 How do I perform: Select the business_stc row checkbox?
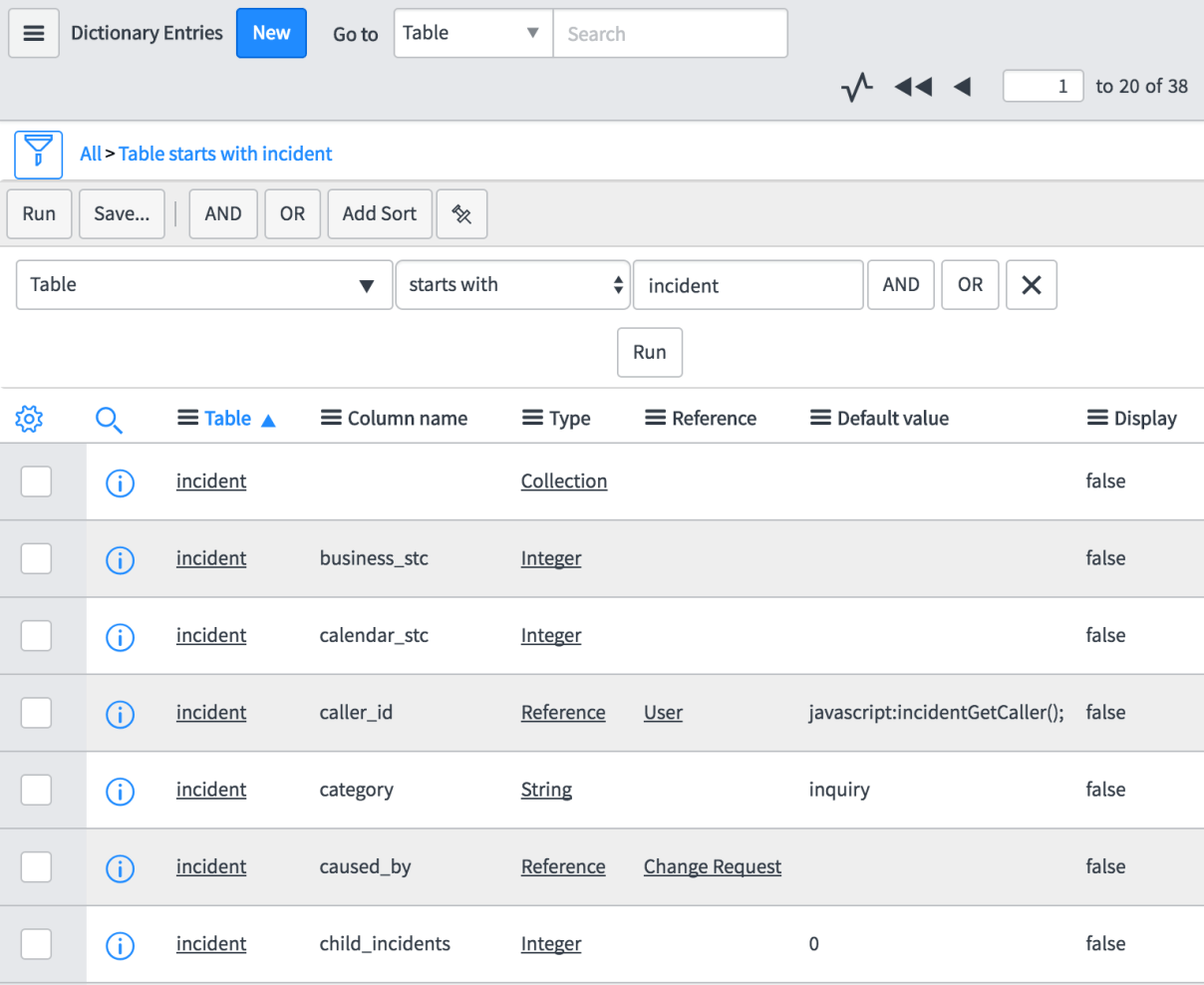[x=36, y=558]
